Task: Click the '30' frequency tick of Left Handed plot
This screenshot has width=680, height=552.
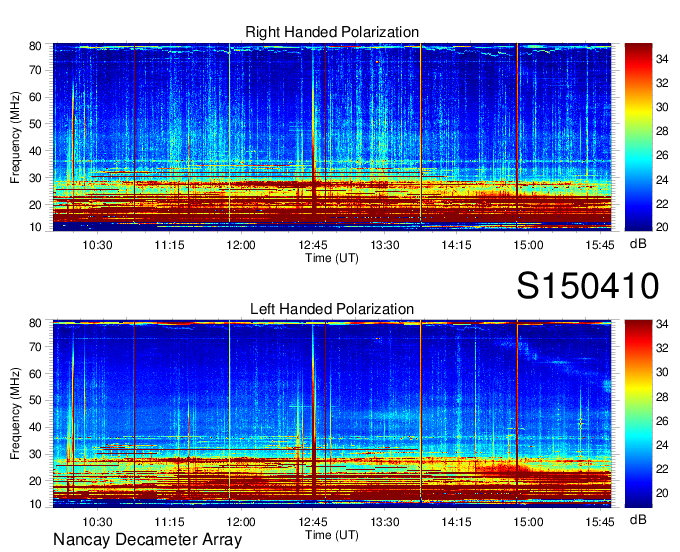Action: (35, 454)
